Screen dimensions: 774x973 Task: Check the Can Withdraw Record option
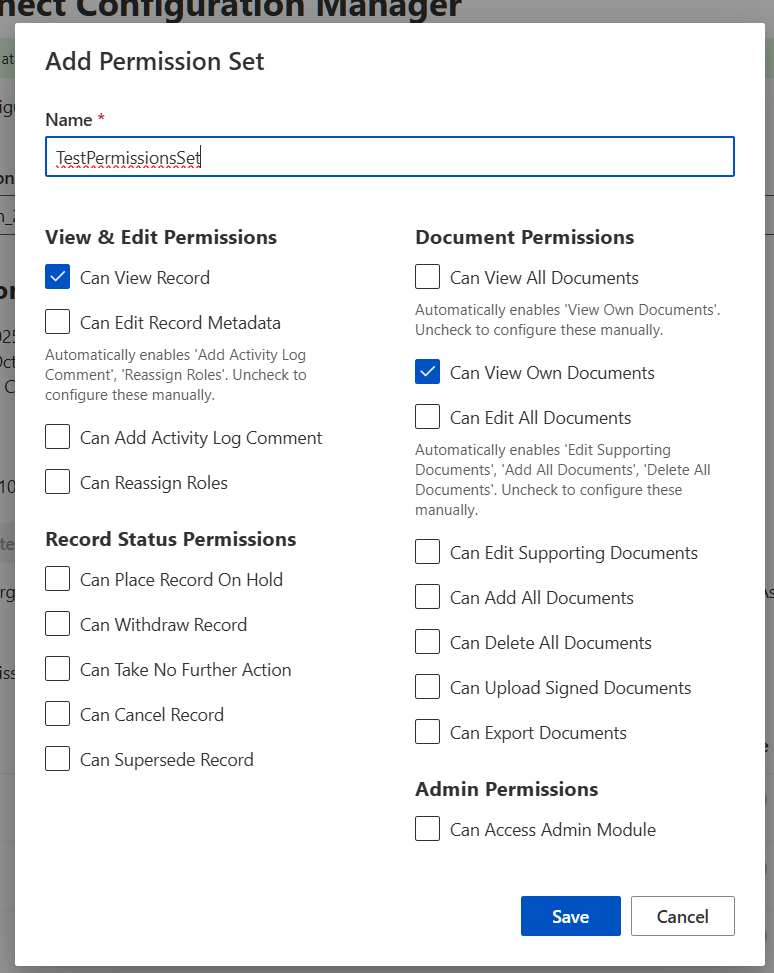58,624
